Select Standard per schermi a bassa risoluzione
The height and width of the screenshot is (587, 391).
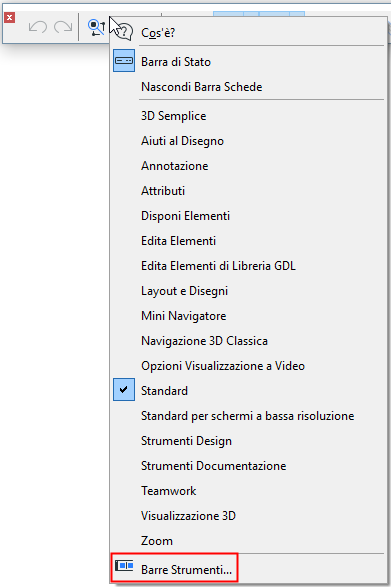pos(249,416)
